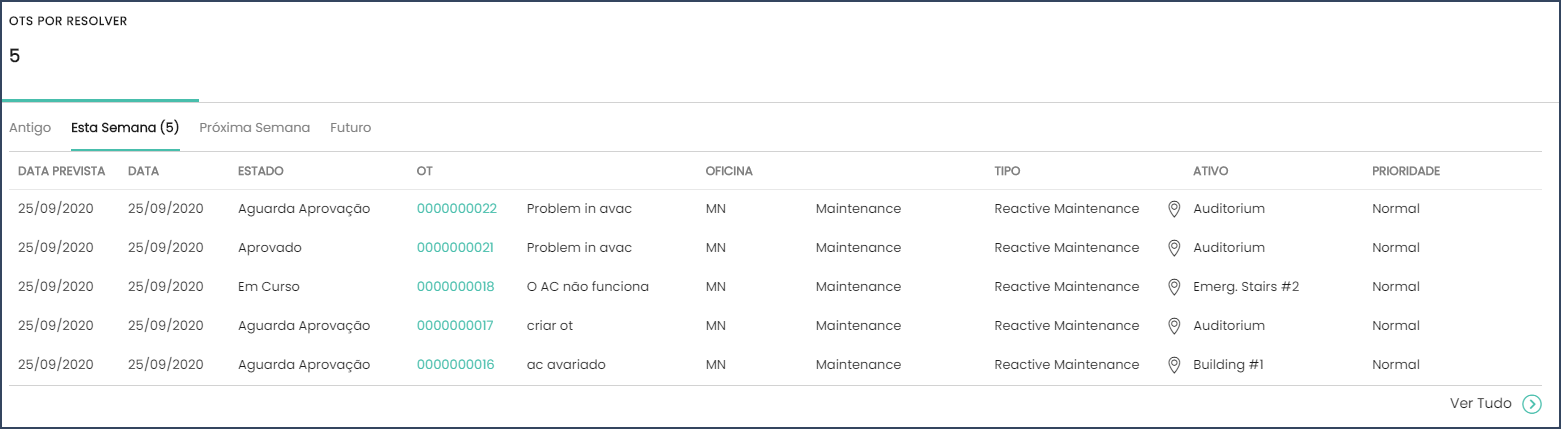Click location pin icon beside Building #1

[x=1175, y=365]
